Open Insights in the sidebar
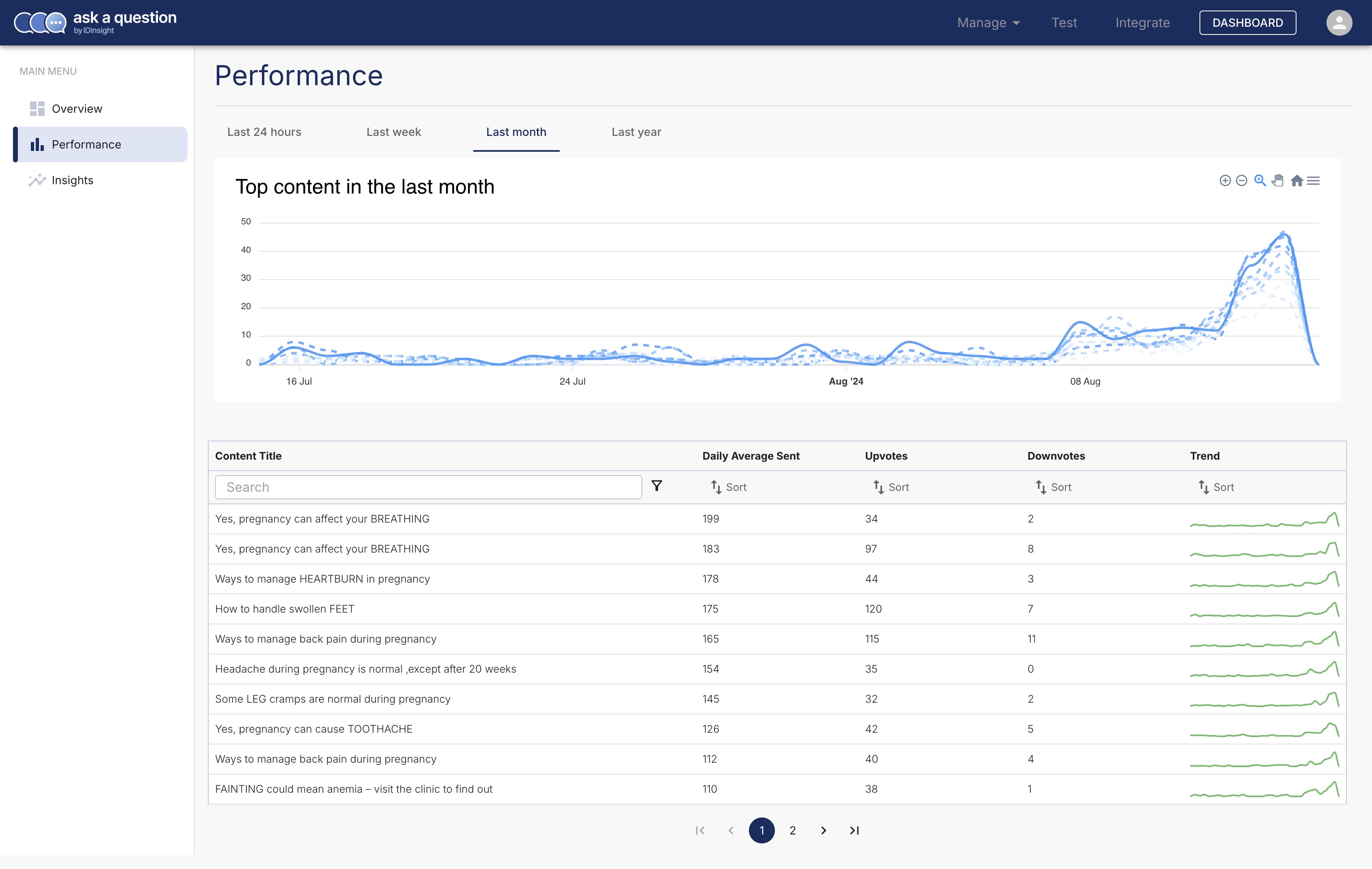The width and height of the screenshot is (1372, 869). [72, 181]
